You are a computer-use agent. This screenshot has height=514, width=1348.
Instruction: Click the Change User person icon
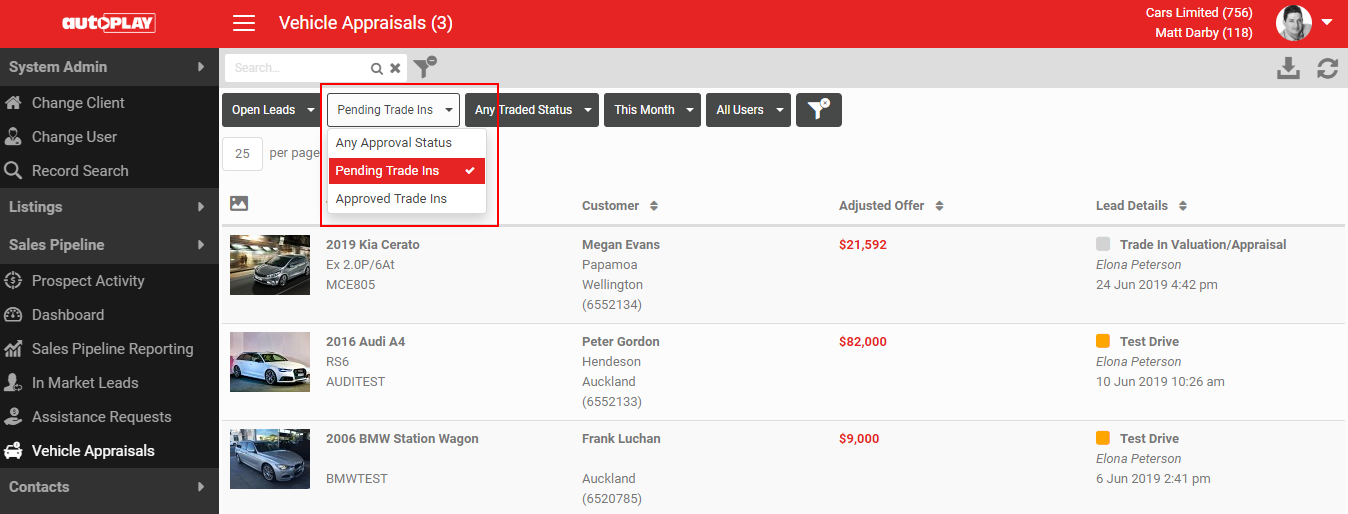tap(13, 136)
